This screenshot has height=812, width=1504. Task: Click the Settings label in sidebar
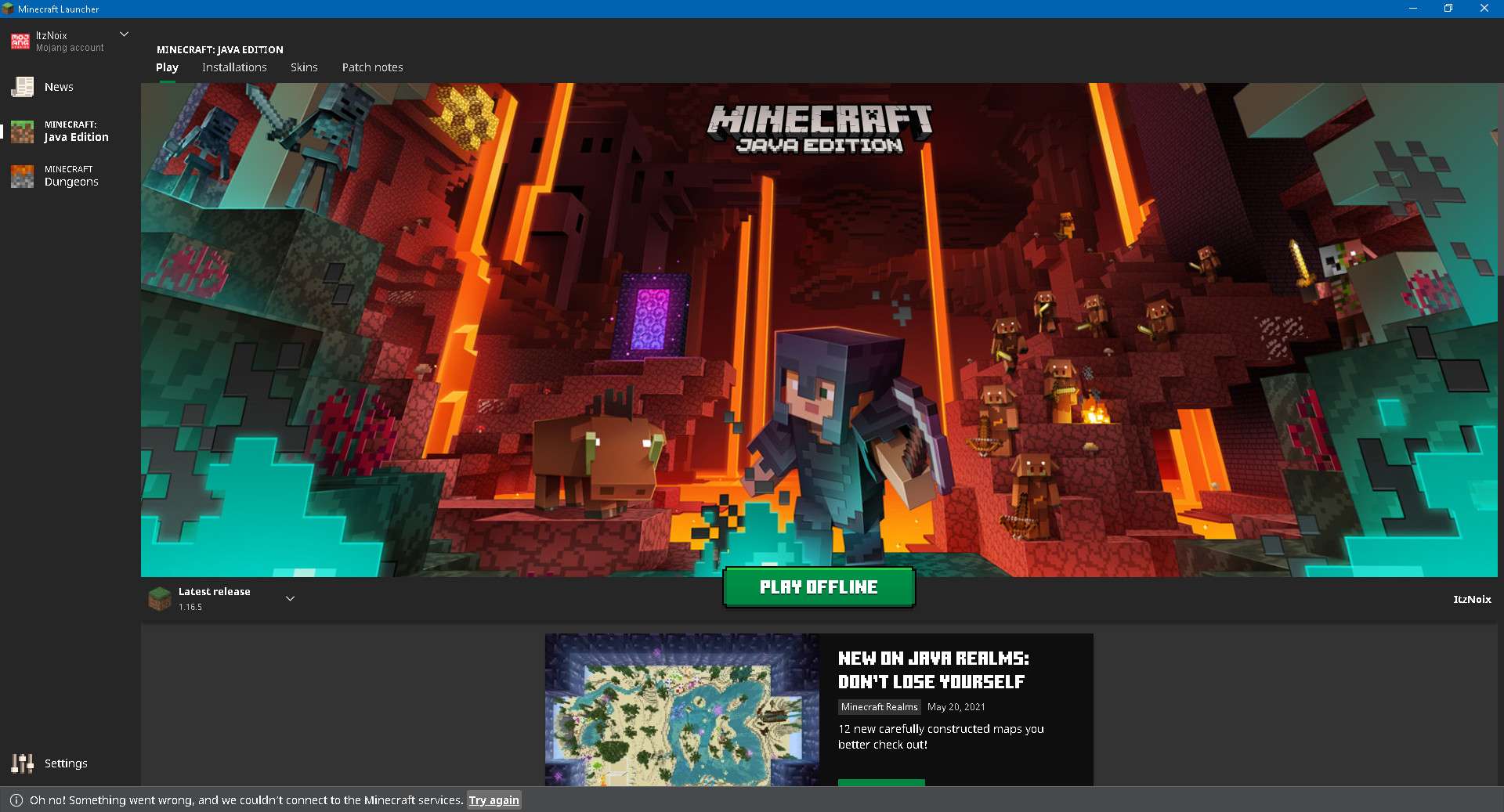pyautogui.click(x=66, y=763)
